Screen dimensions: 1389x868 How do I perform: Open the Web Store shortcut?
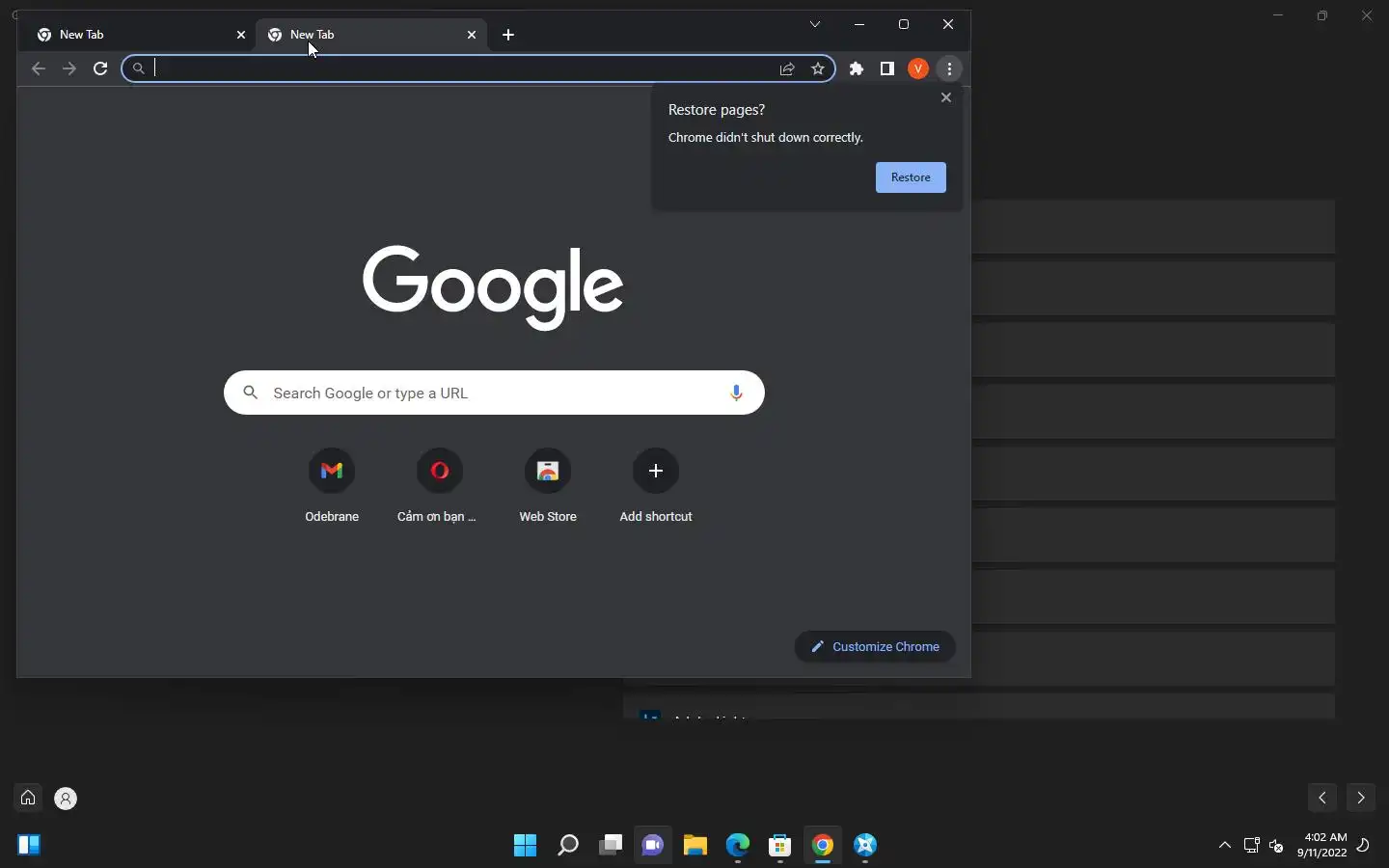548,487
